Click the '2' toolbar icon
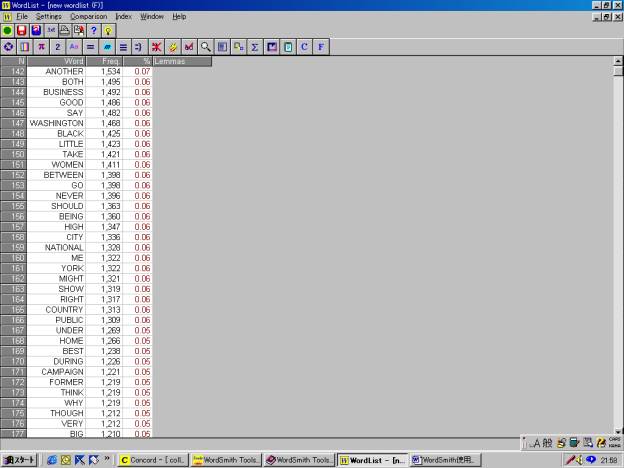The image size is (624, 468). point(58,47)
